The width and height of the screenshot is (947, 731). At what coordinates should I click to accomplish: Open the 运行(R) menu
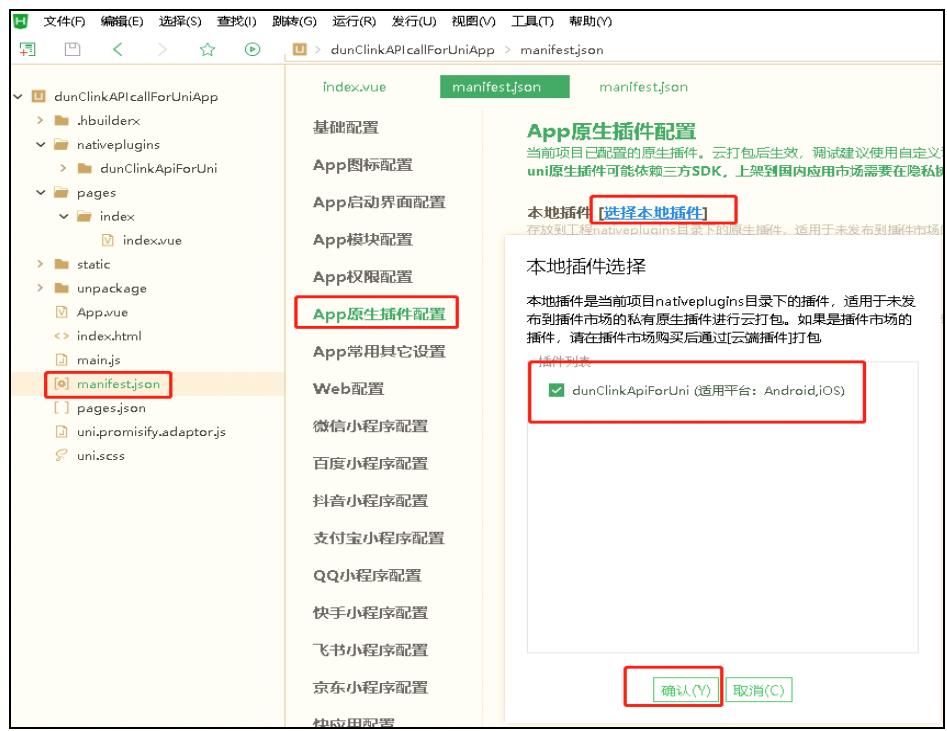pyautogui.click(x=354, y=21)
